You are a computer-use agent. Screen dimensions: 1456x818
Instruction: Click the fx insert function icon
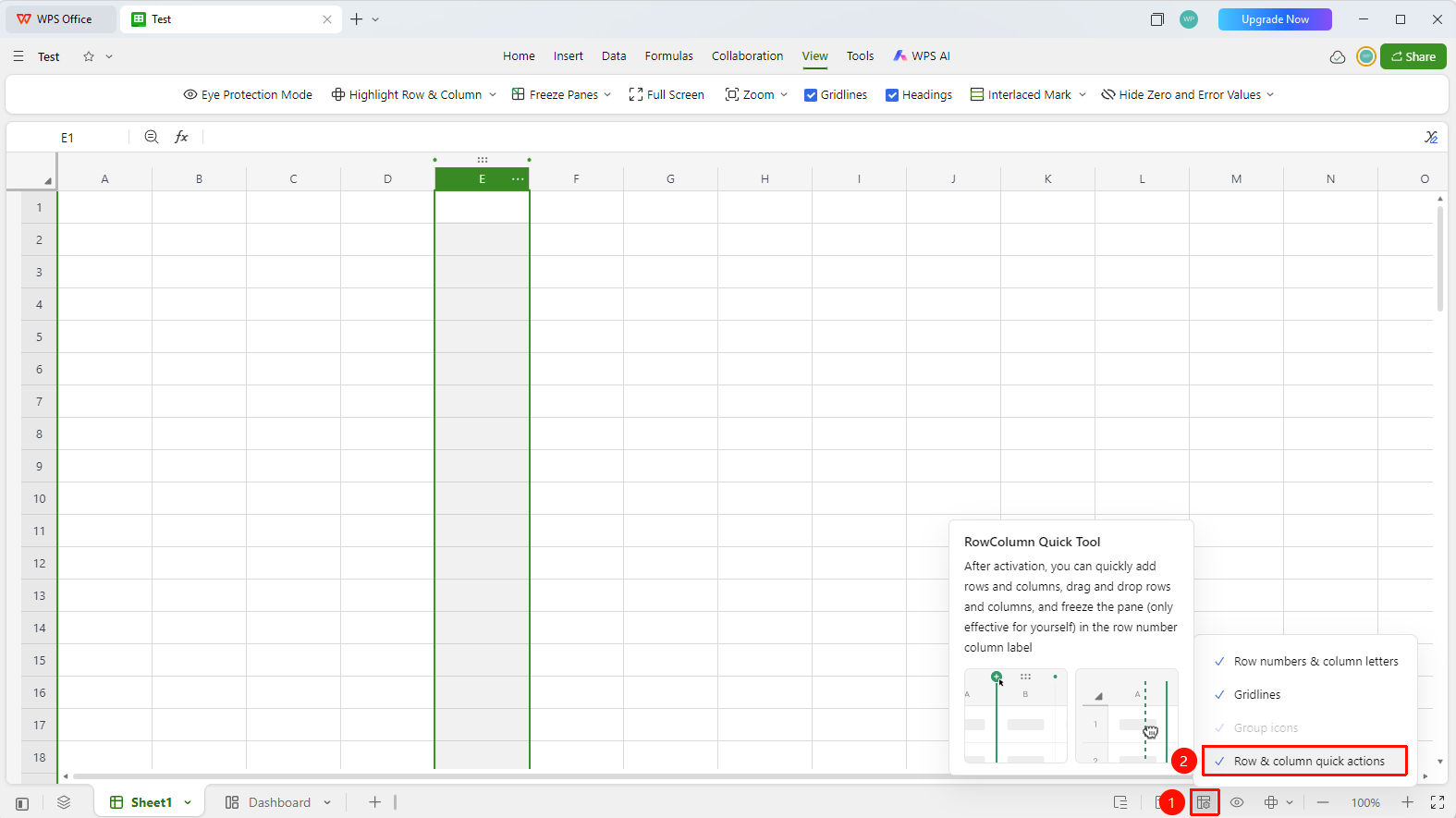pos(181,137)
